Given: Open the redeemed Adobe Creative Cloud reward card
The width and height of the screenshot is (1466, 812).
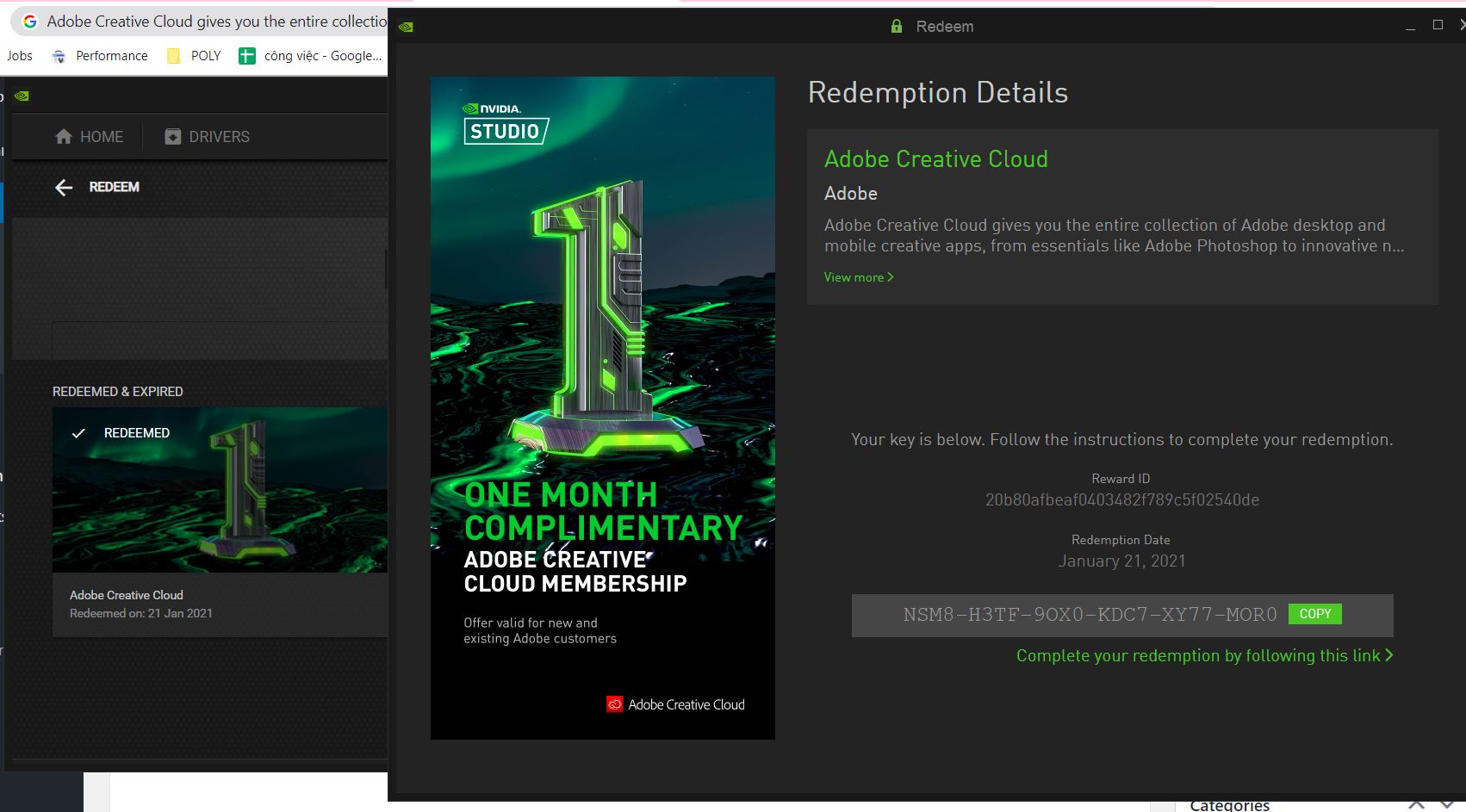Looking at the screenshot, I should click(220, 521).
